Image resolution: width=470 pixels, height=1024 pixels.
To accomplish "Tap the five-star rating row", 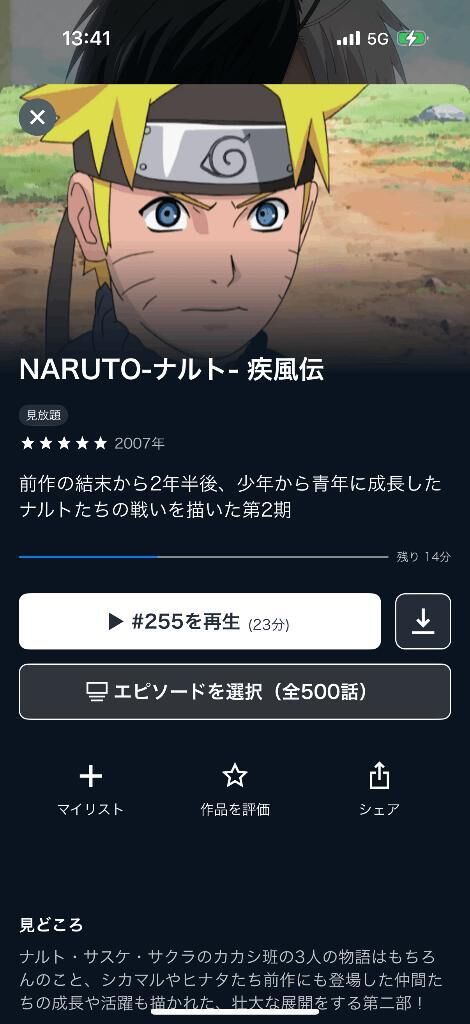I will tap(63, 444).
